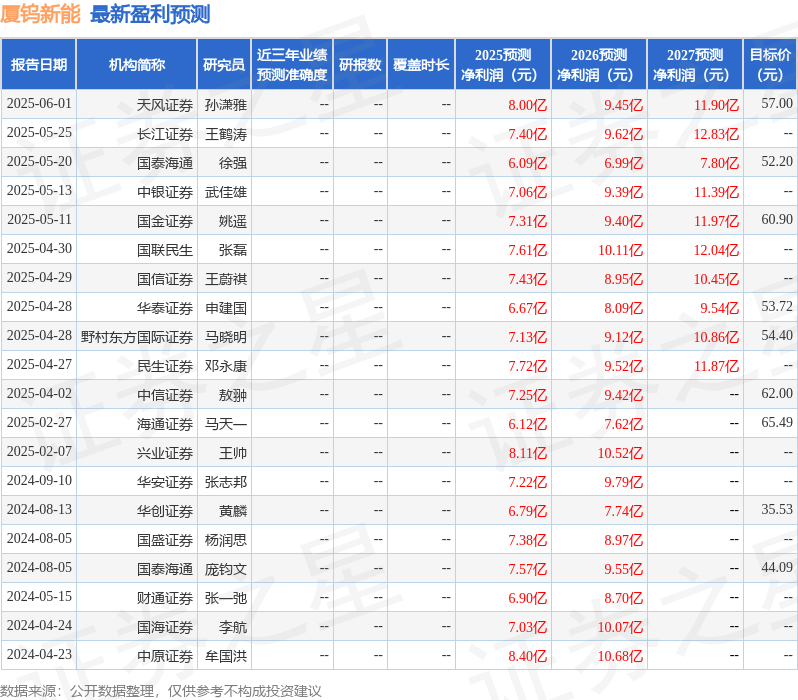Select 国信证券 institution cell

point(165,279)
